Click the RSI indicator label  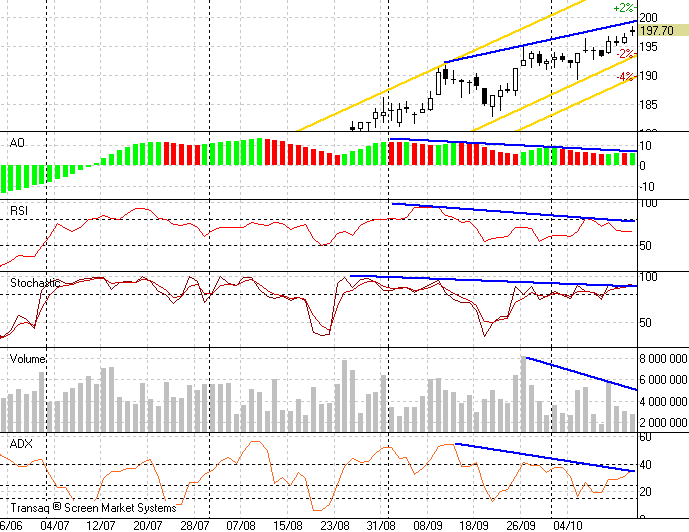pos(19,211)
